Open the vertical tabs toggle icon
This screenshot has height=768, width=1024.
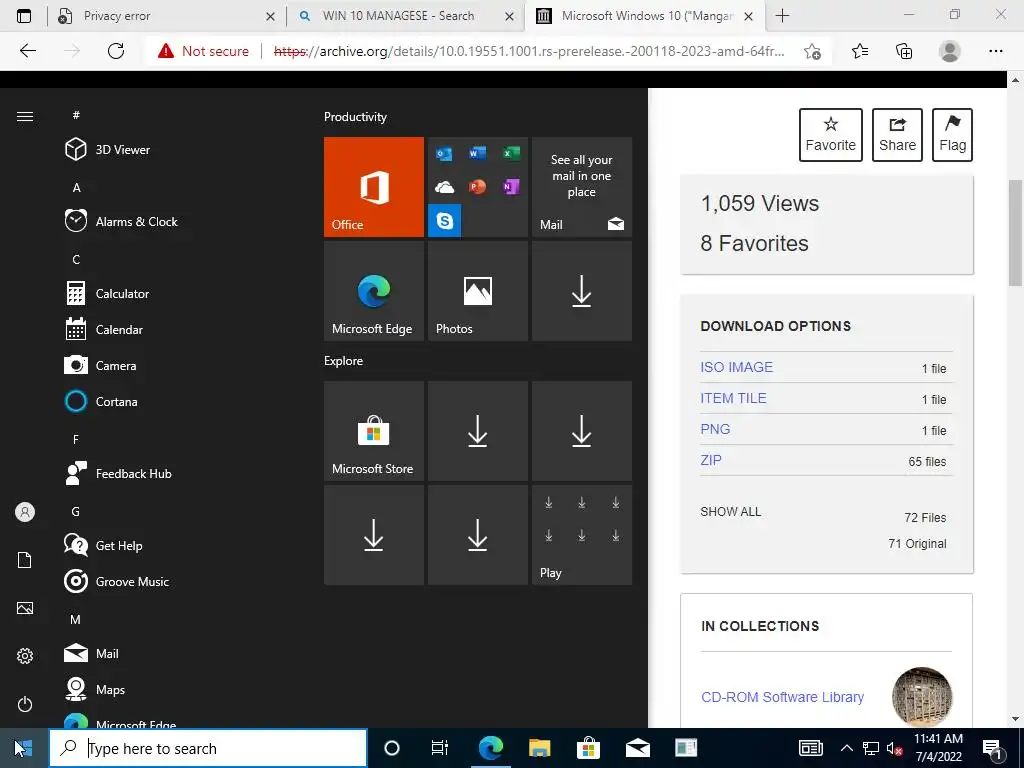click(x=24, y=16)
